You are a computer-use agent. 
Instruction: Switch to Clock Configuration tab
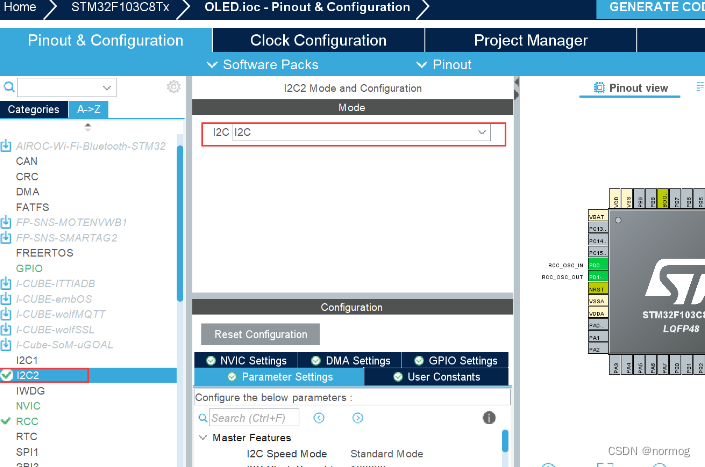(x=318, y=40)
